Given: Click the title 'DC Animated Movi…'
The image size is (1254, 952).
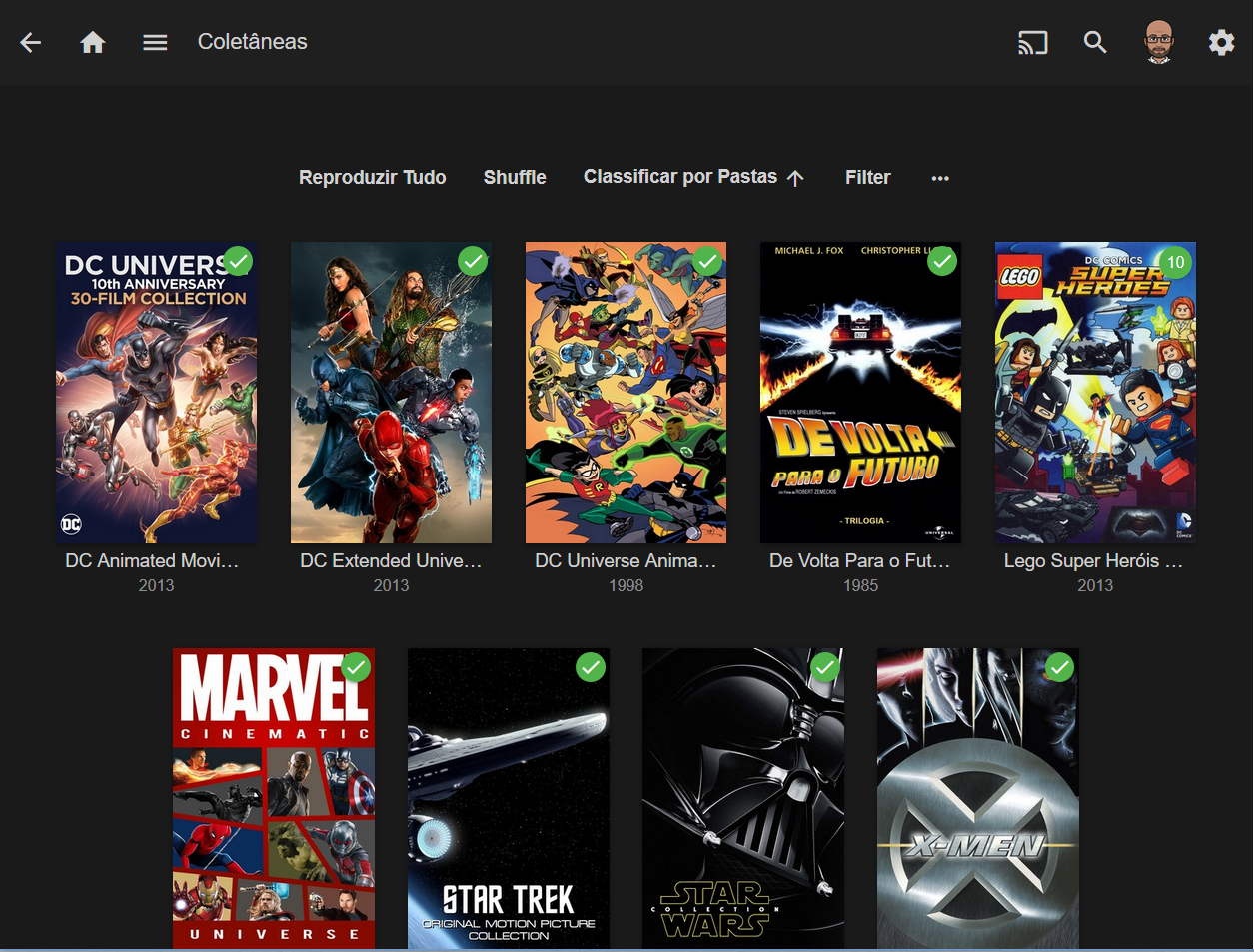Looking at the screenshot, I should tap(152, 561).
